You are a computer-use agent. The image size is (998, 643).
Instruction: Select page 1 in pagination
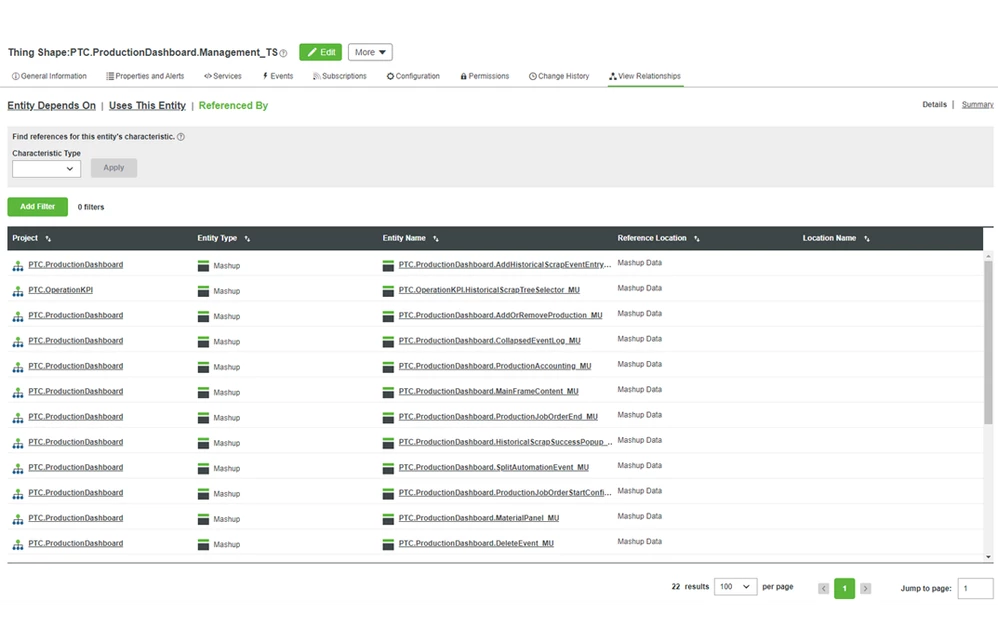pyautogui.click(x=844, y=589)
